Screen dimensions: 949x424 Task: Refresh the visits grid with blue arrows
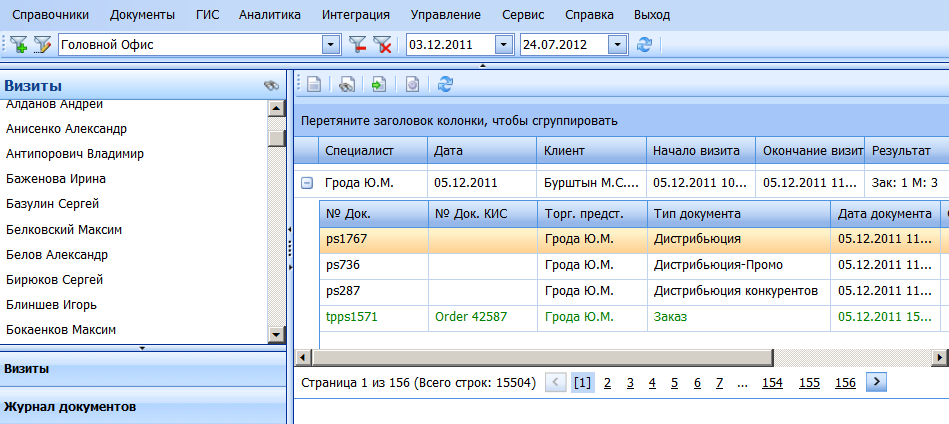pos(445,86)
